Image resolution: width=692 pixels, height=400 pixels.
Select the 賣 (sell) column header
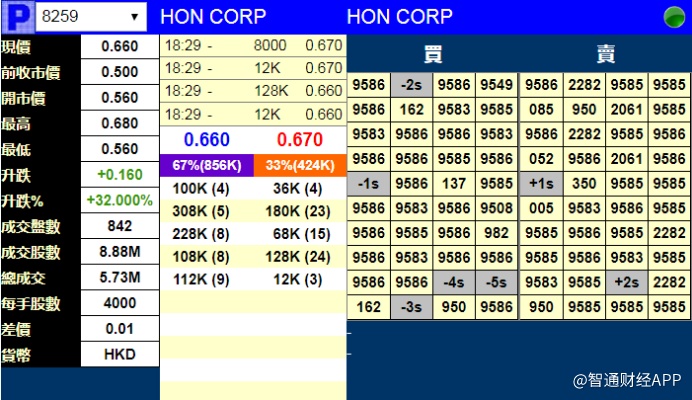606,54
